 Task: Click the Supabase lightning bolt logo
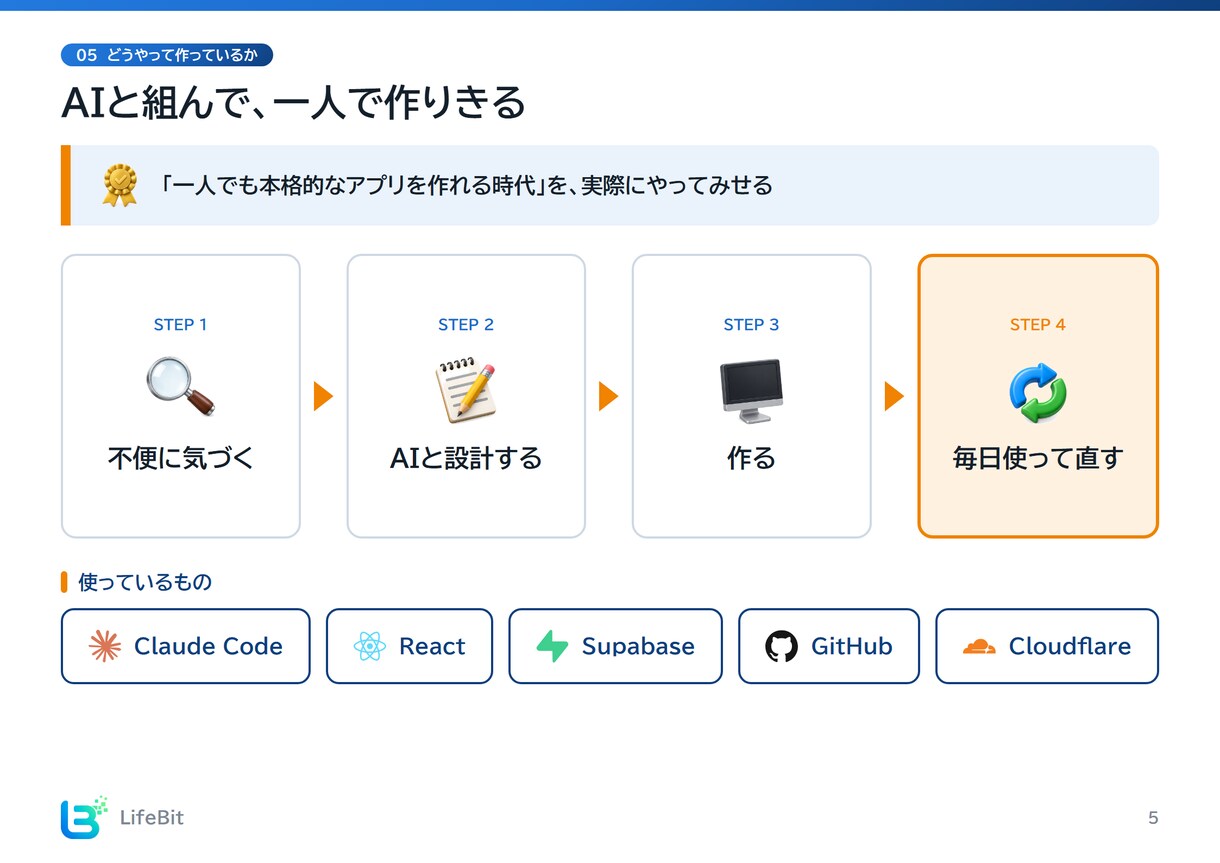coord(552,646)
